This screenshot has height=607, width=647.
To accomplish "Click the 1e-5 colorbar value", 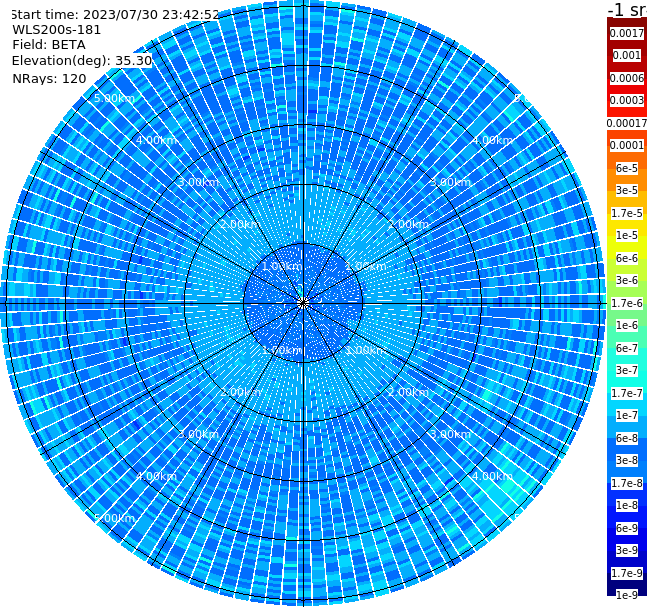I will [627, 235].
